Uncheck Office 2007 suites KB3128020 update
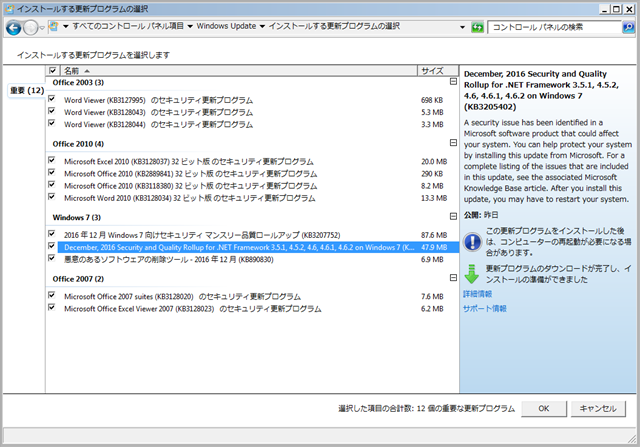Screen dimensions: 640x447 (x=52, y=295)
